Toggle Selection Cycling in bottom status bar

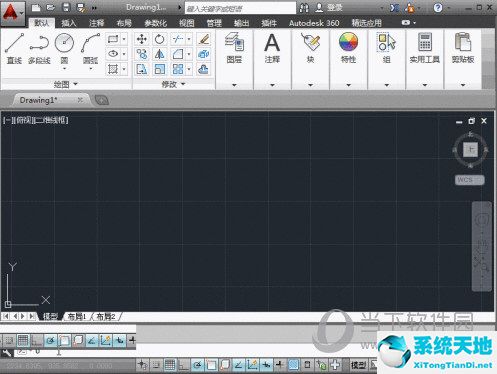[x=321, y=365]
